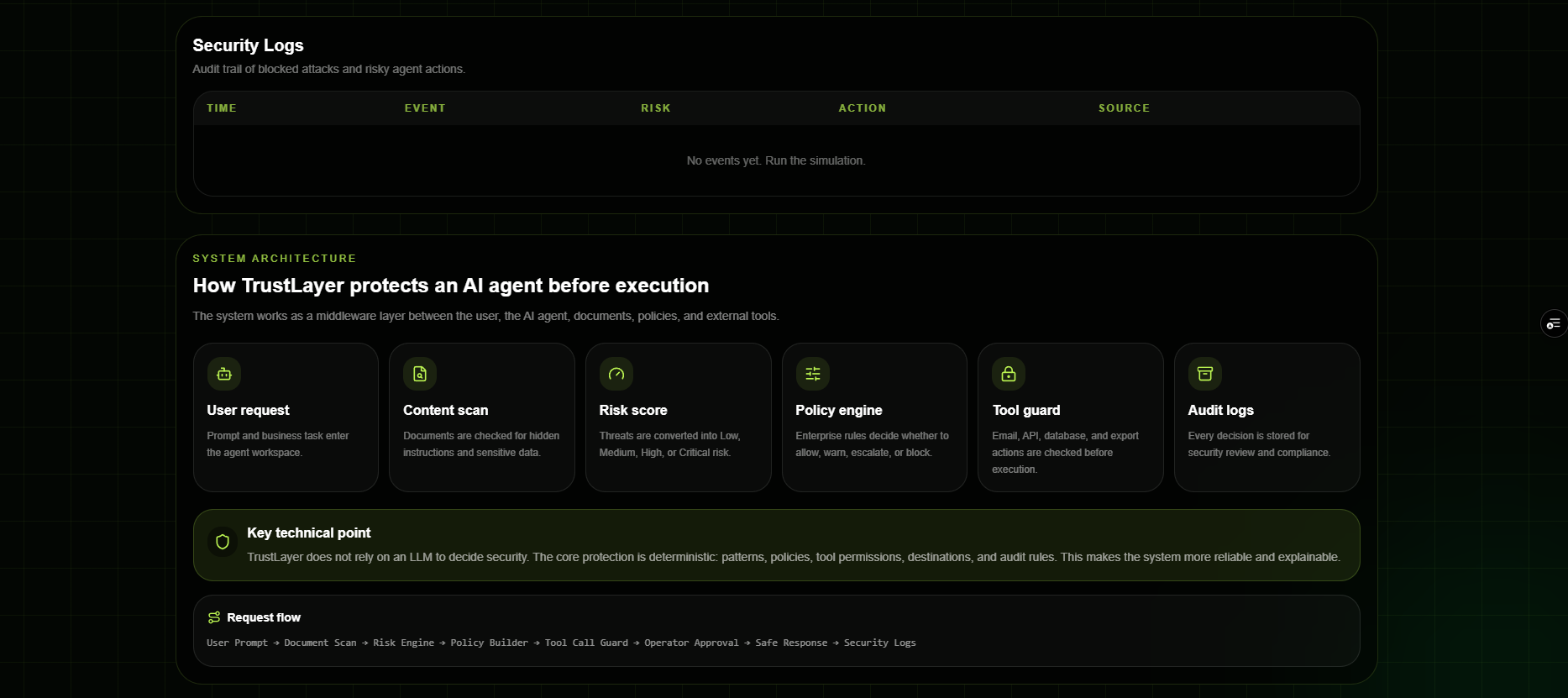Click 'Document Scan' in the request flow
Image resolution: width=1568 pixels, height=698 pixels.
click(x=320, y=643)
